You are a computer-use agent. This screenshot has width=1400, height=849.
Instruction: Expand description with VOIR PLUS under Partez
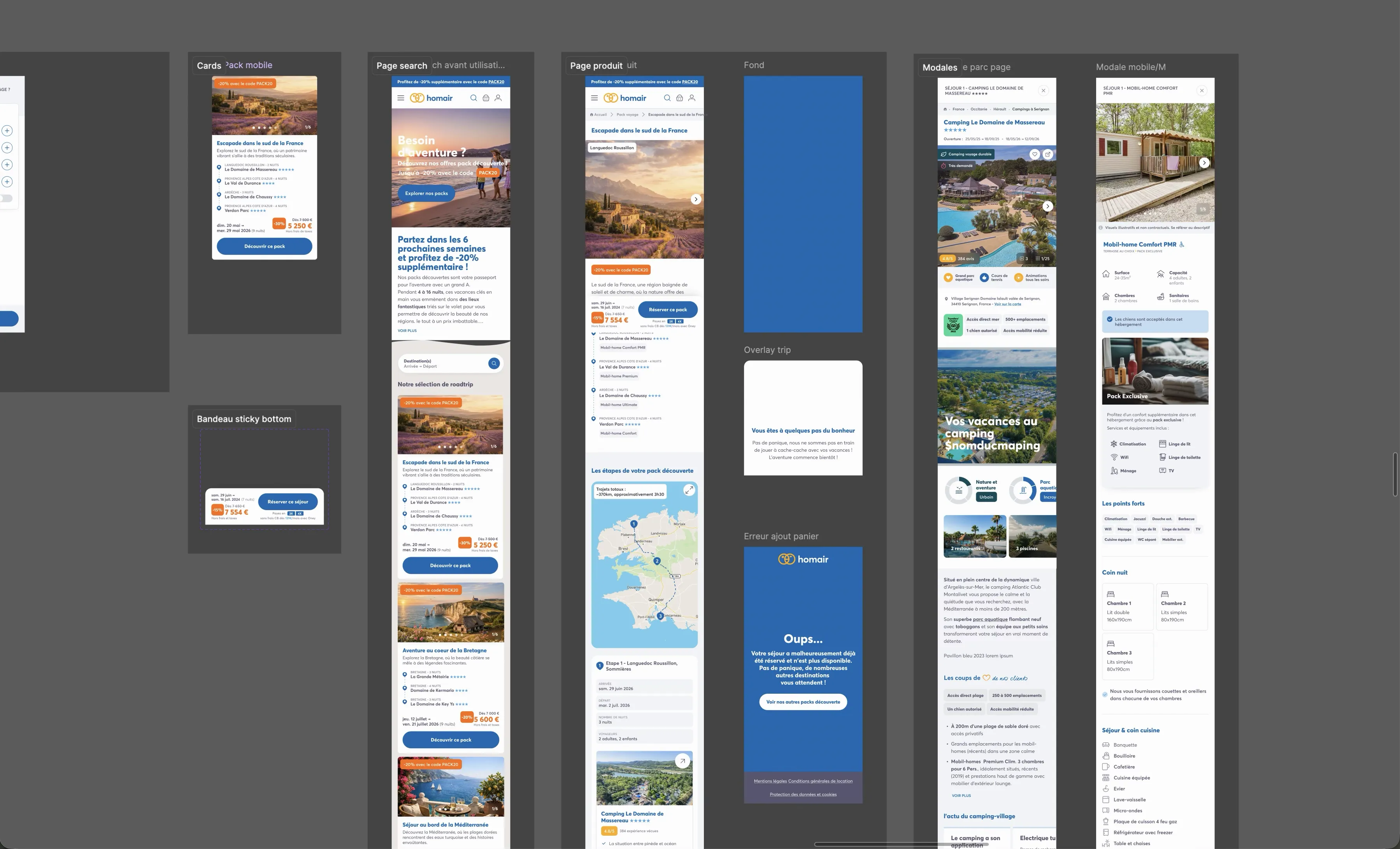click(x=407, y=330)
